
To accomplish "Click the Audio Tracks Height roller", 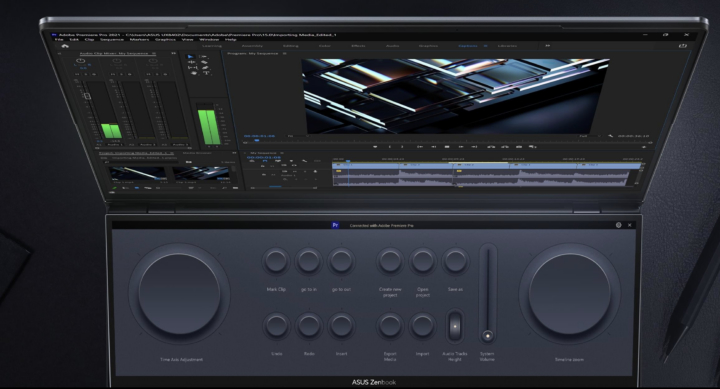I will pos(455,327).
